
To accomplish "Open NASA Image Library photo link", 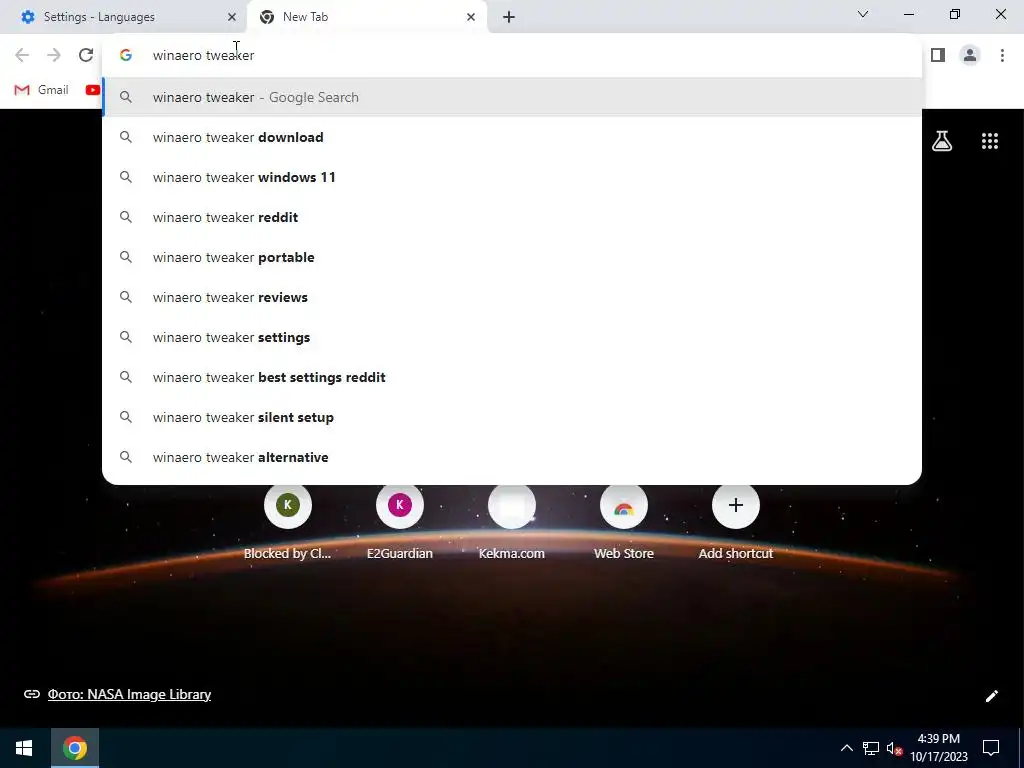I will (x=129, y=694).
